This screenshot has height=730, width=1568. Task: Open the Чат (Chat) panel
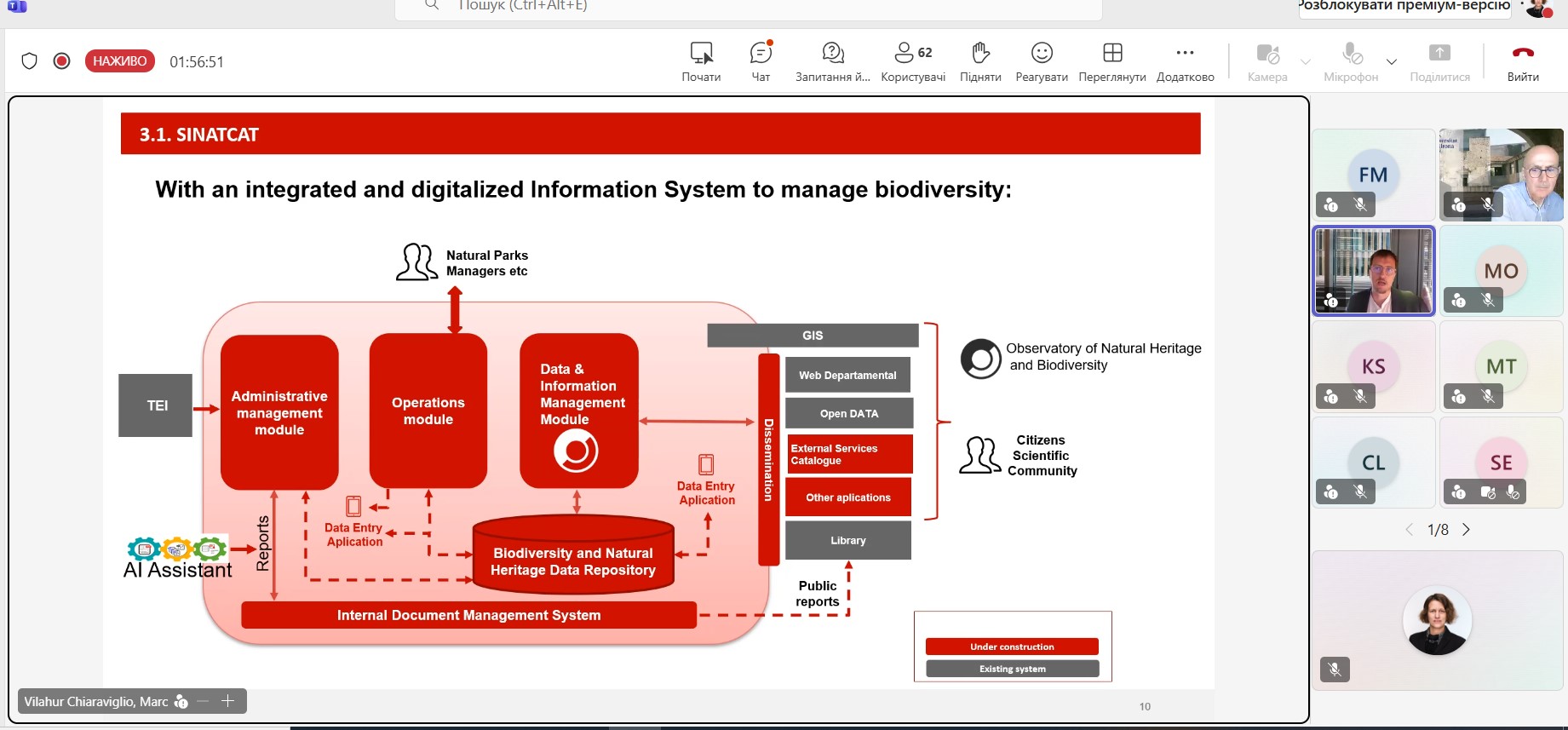[761, 61]
